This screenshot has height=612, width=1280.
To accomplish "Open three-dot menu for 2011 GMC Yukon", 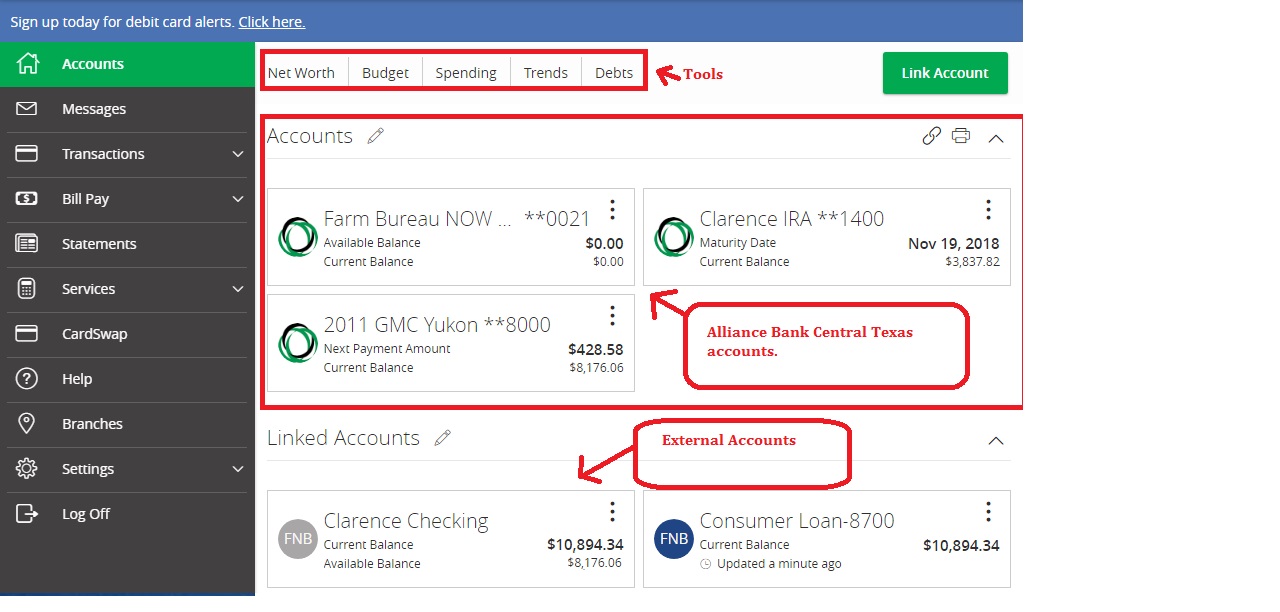I will pos(613,316).
